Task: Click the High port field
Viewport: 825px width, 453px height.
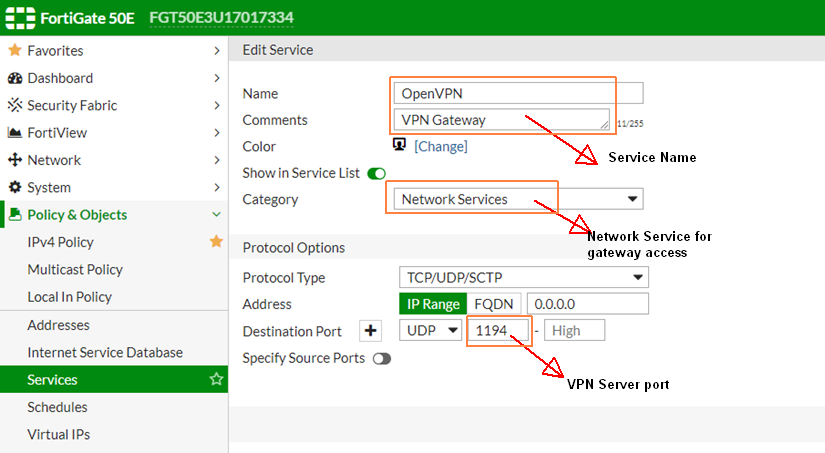Action: 574,330
